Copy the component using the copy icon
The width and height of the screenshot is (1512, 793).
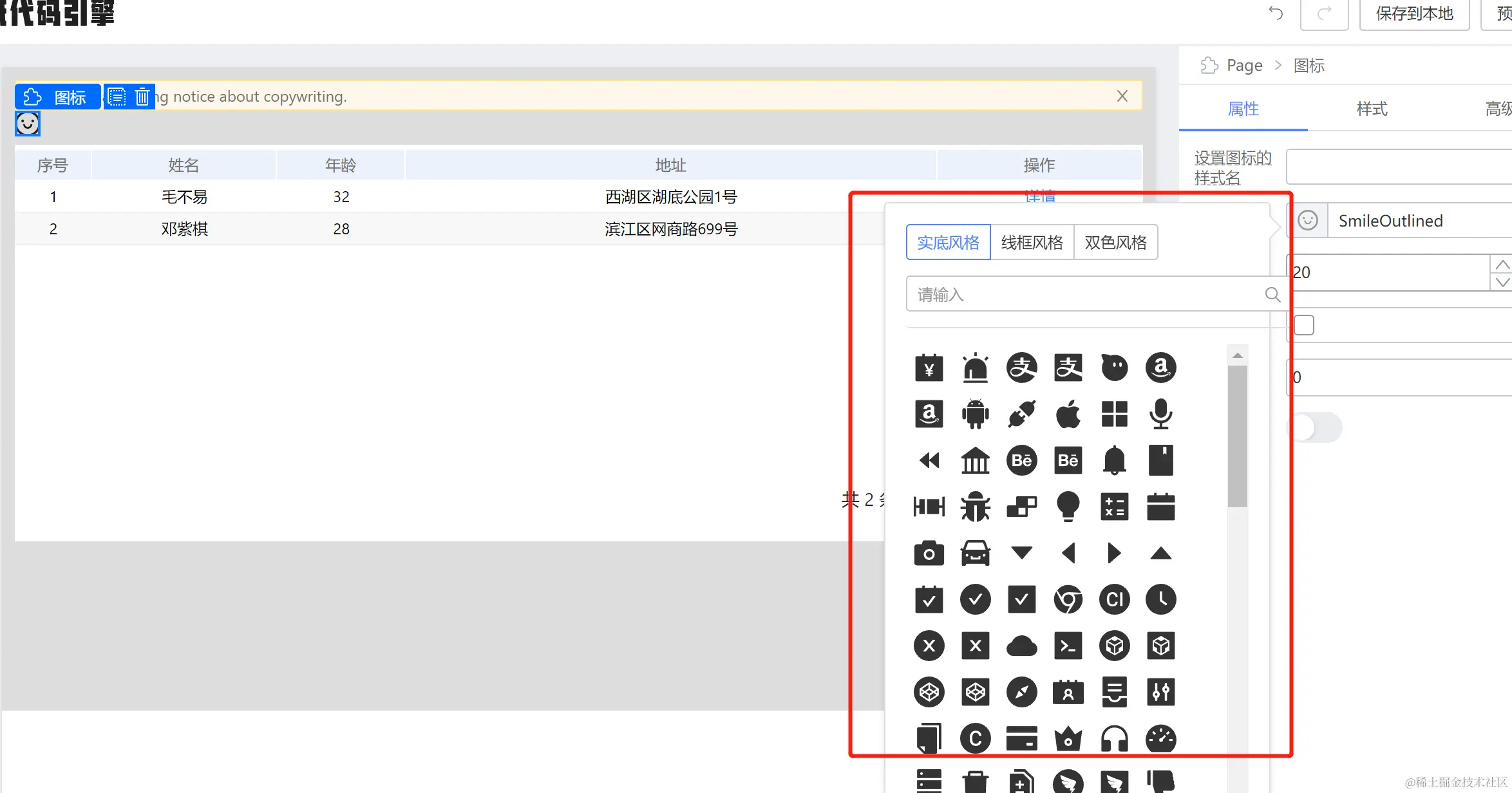117,96
